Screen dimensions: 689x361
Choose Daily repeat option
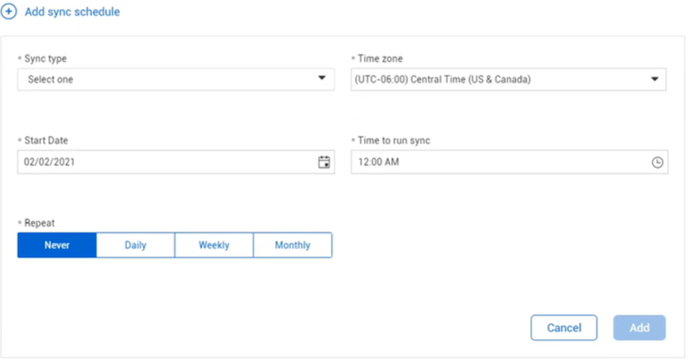[135, 245]
